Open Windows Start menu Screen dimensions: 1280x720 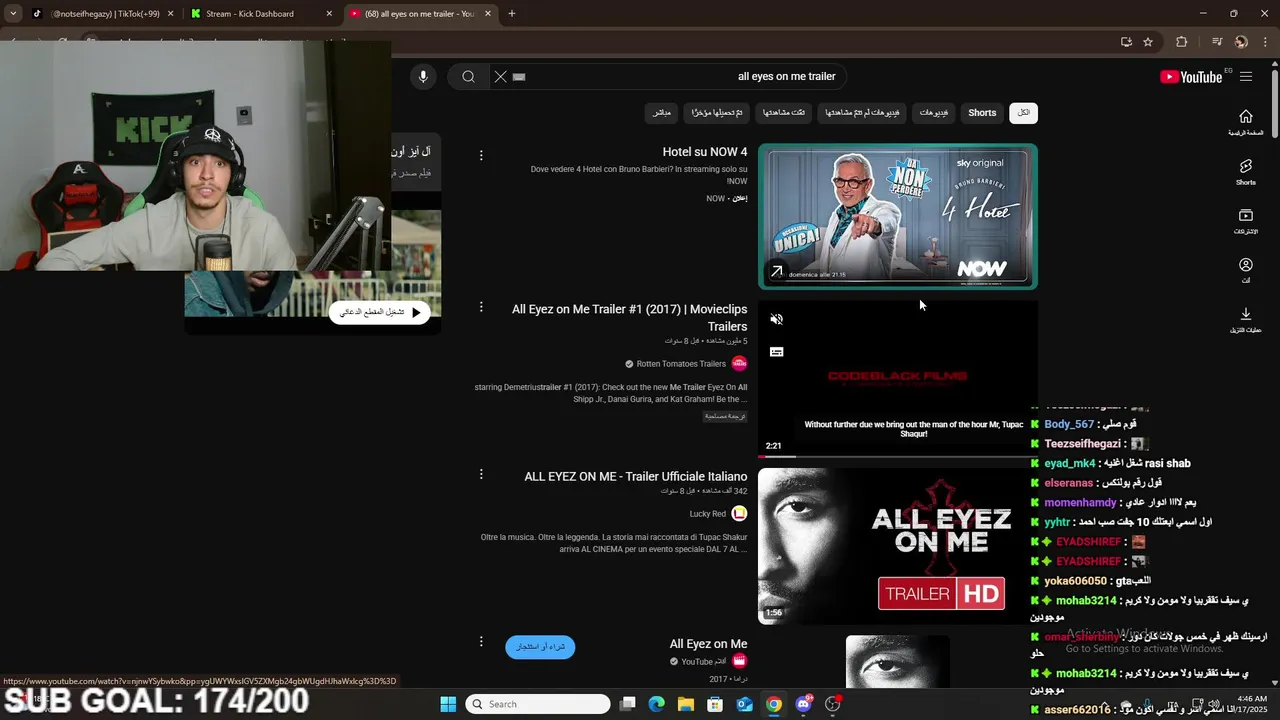point(448,704)
